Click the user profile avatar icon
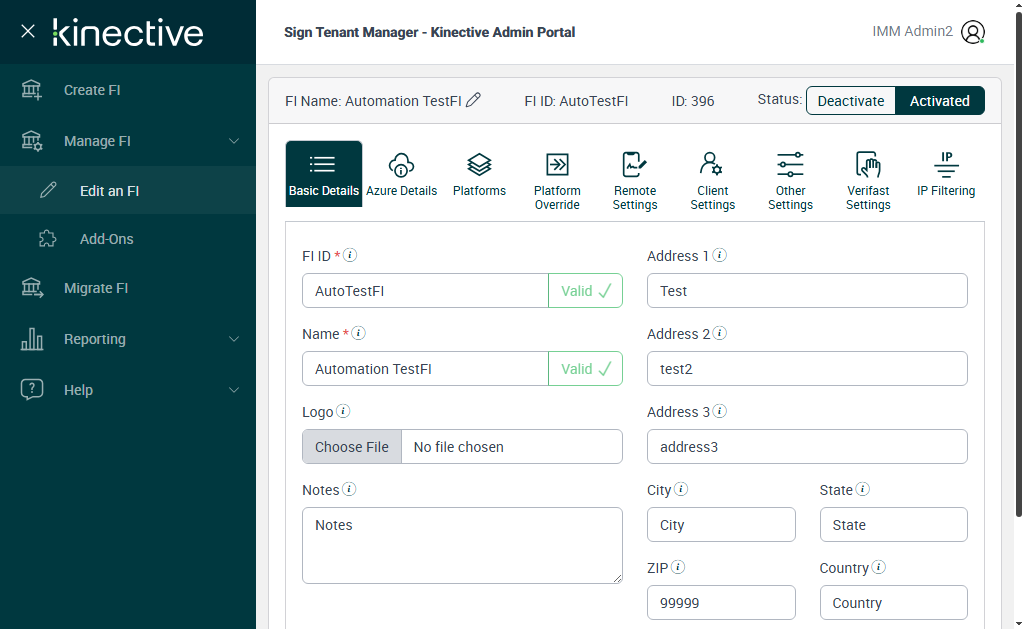Screen dimensions: 1024x629 [x=973, y=32]
